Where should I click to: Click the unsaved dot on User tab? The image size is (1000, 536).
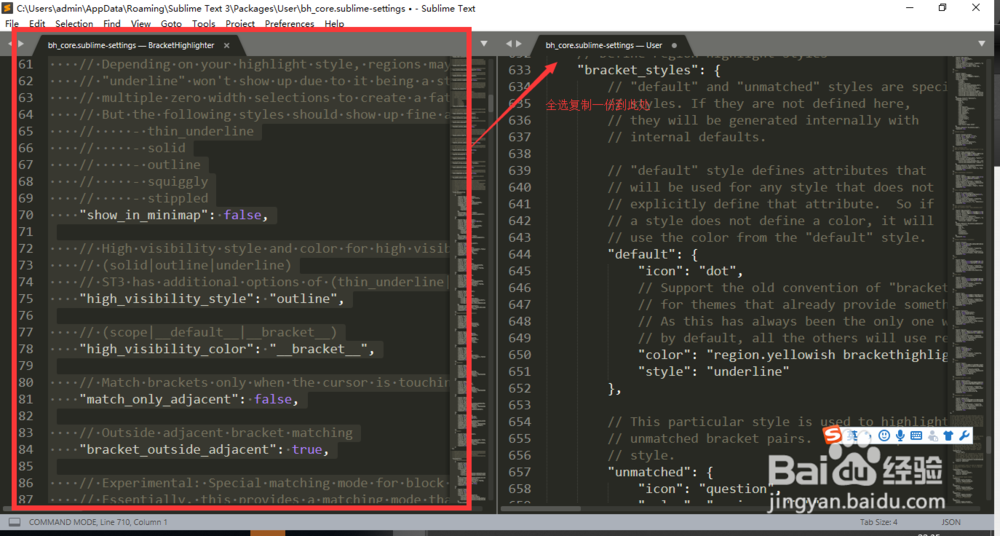click(x=674, y=45)
